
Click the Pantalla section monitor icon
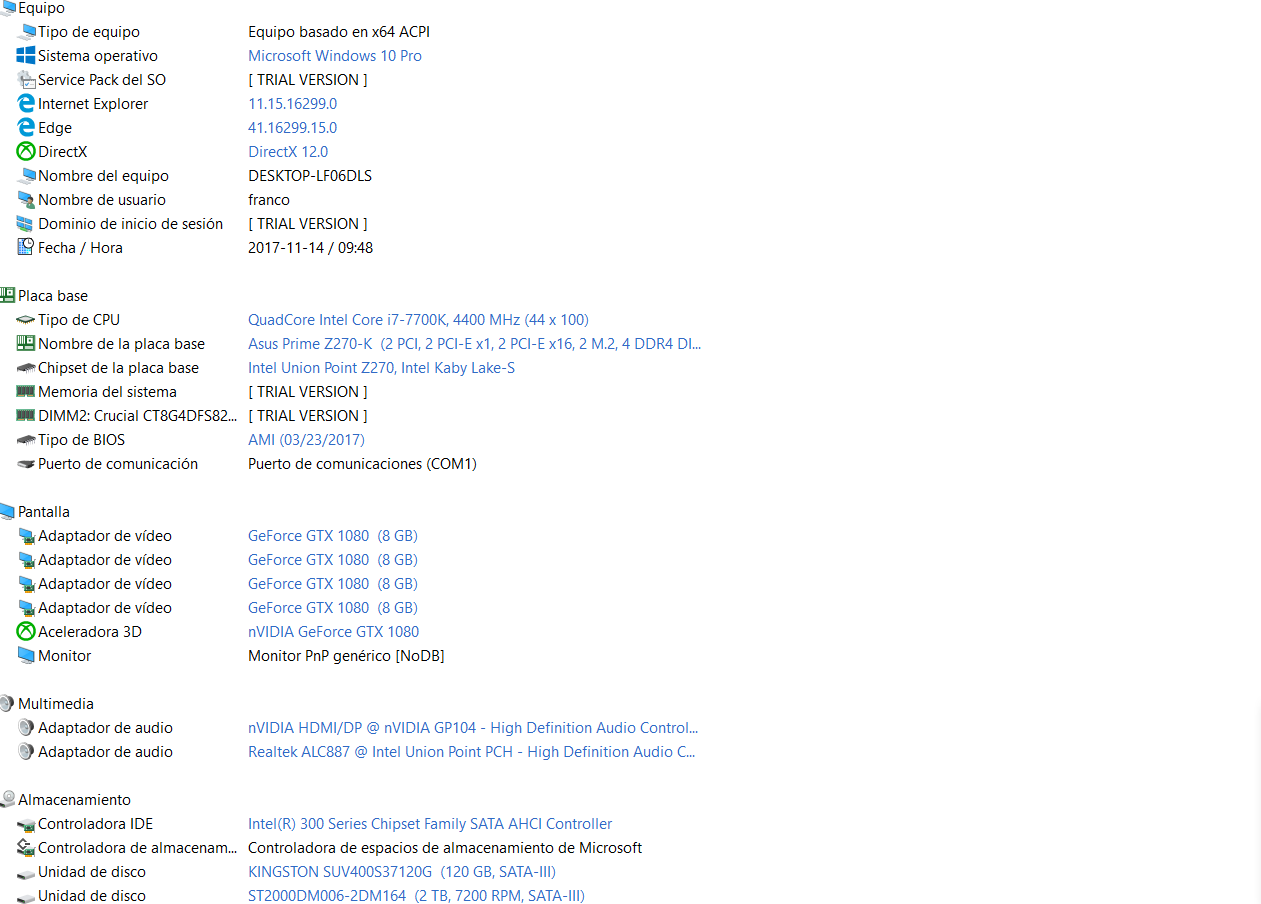pos(8,512)
